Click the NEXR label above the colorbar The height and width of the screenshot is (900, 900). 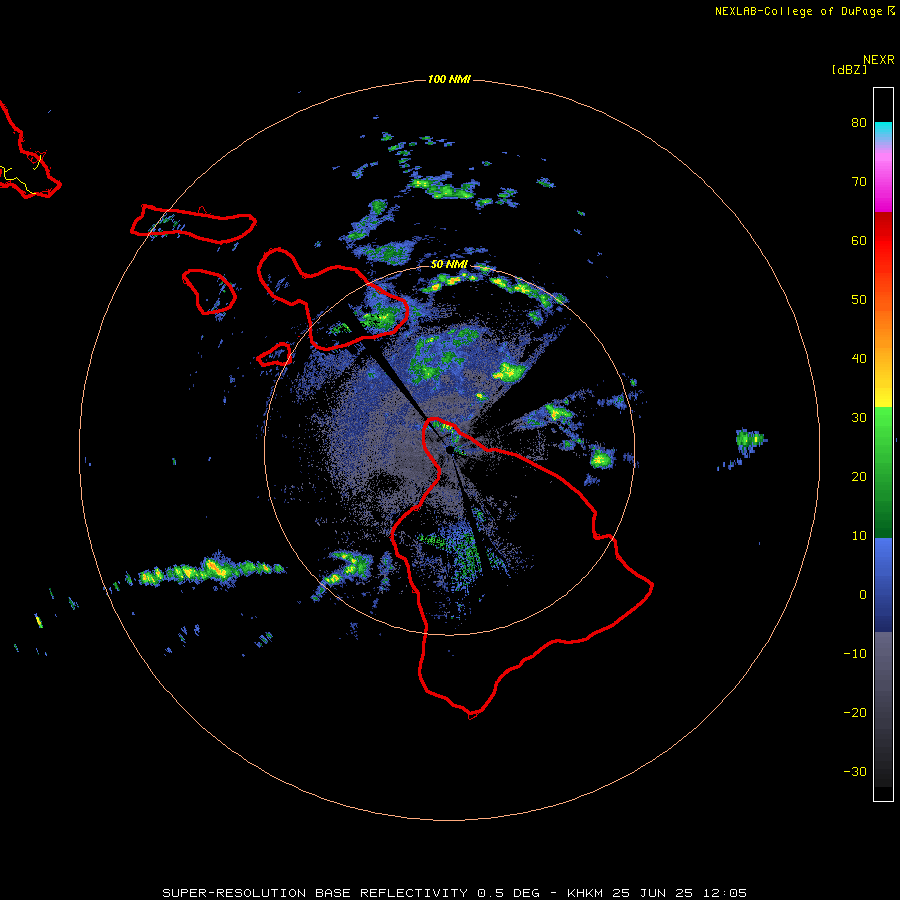tap(879, 60)
